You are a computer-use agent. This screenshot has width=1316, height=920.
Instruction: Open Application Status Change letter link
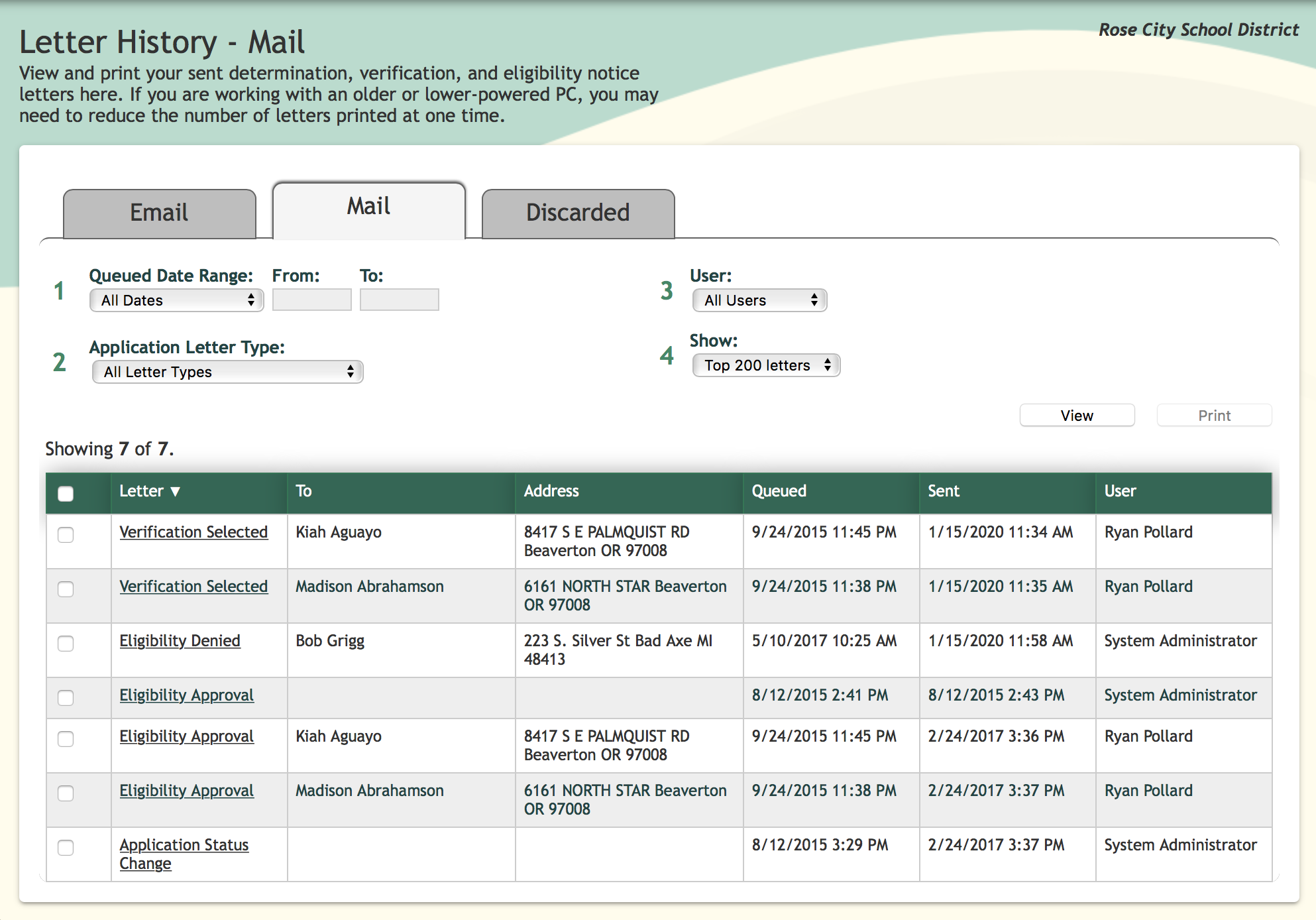184,845
